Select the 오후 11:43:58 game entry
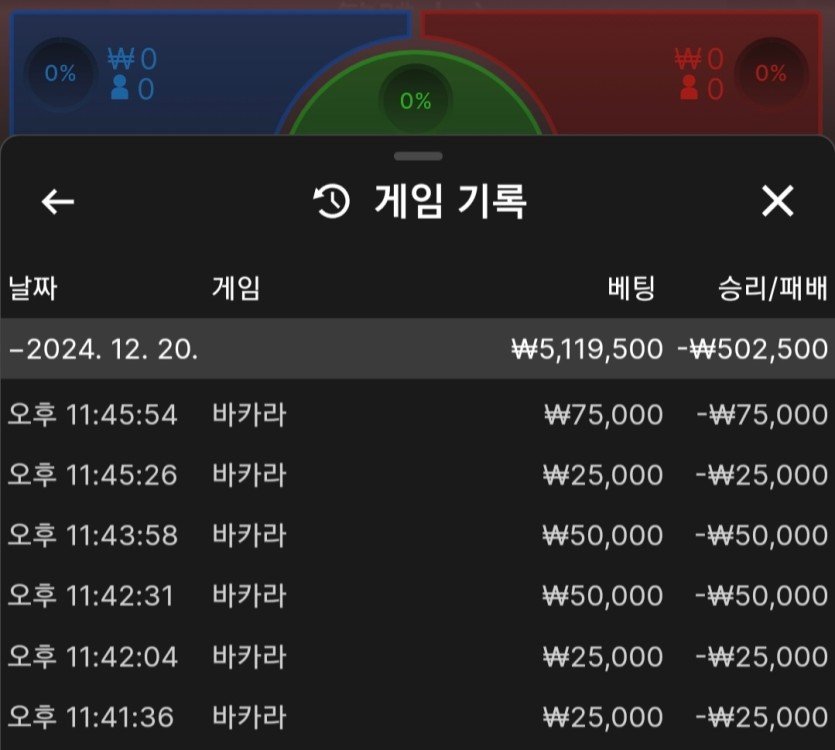This screenshot has height=750, width=835. tap(418, 535)
